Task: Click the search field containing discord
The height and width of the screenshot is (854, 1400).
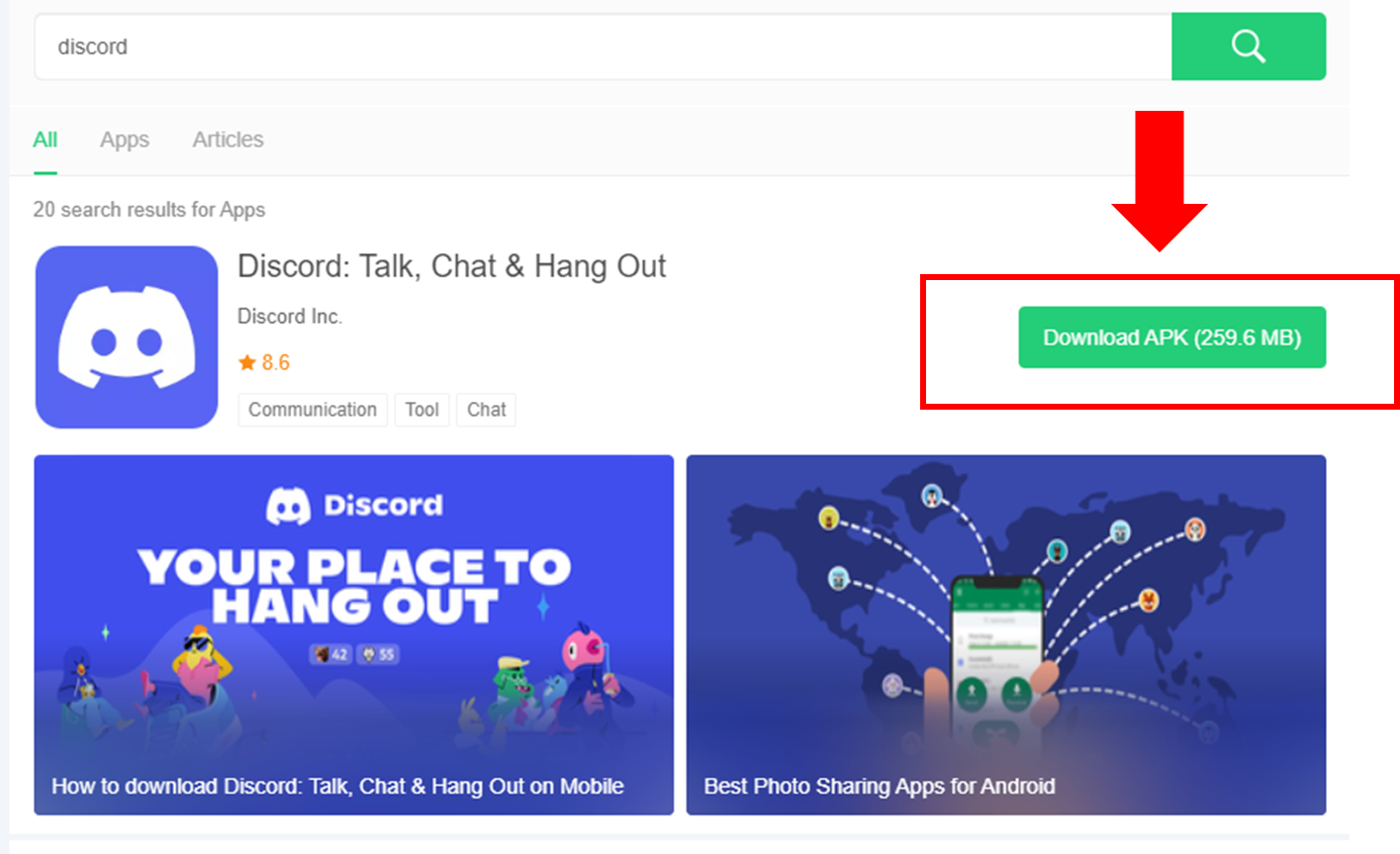Action: click(x=604, y=47)
